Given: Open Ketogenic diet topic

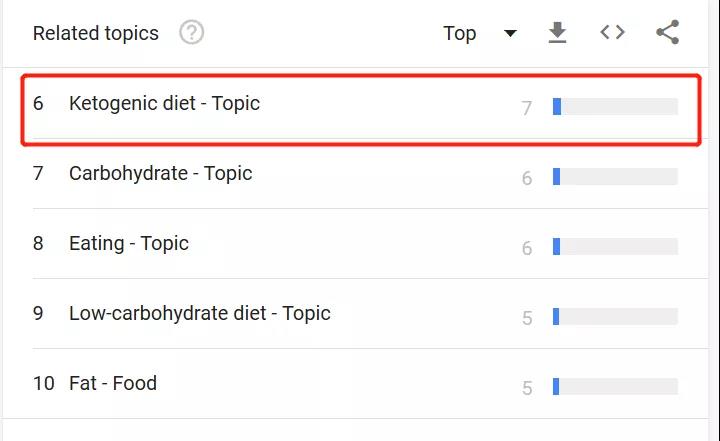Looking at the screenshot, I should pos(164,104).
